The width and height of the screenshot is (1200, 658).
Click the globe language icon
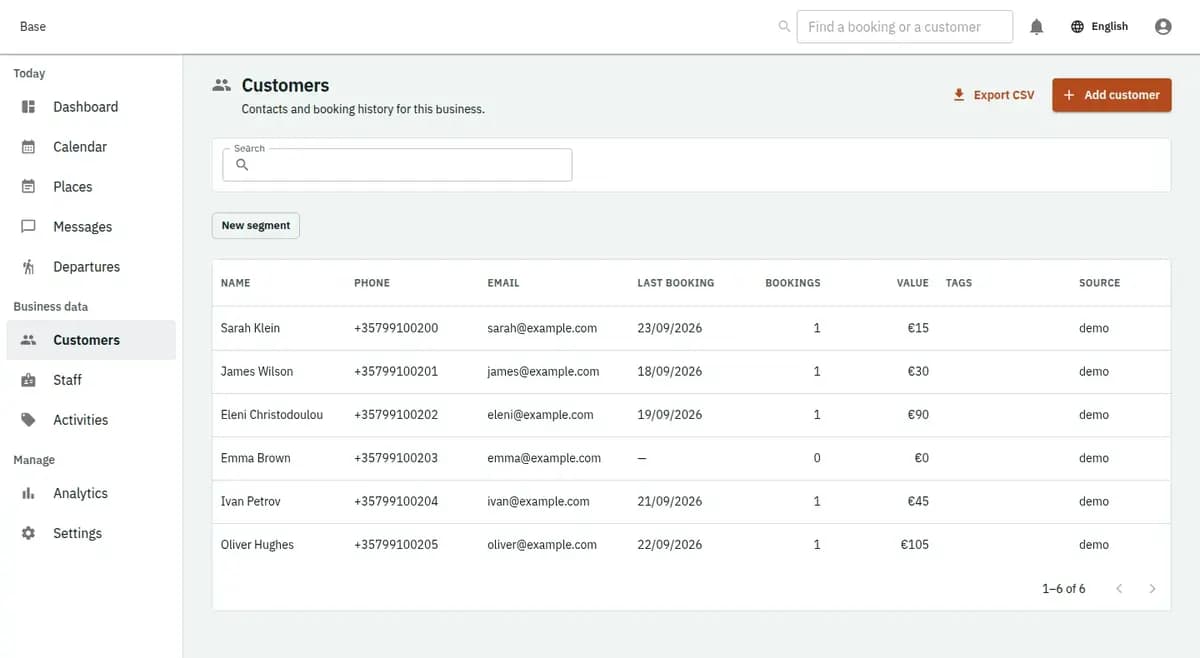[1077, 27]
